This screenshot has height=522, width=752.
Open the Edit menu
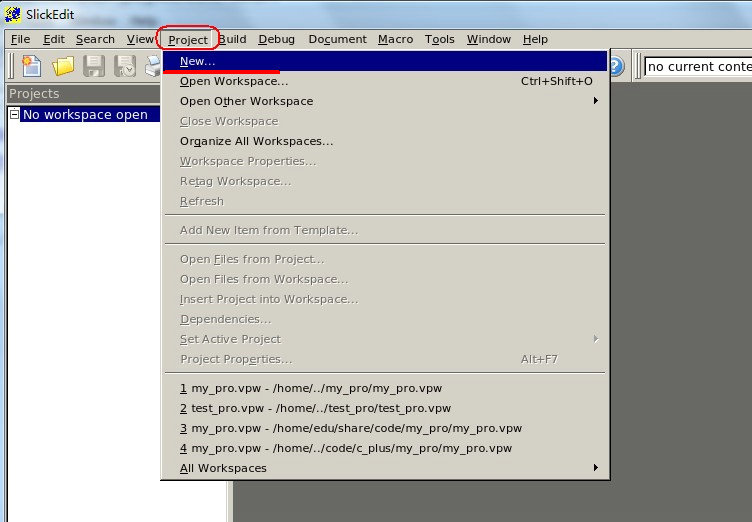54,39
